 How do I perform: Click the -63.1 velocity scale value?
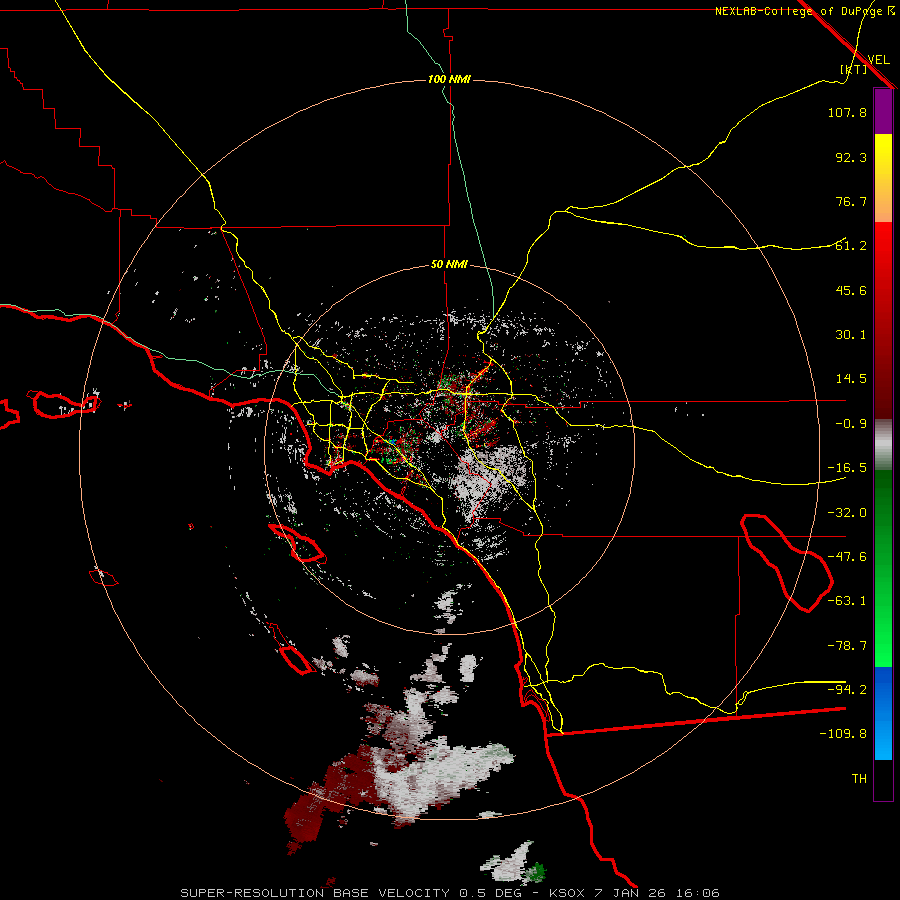[847, 601]
